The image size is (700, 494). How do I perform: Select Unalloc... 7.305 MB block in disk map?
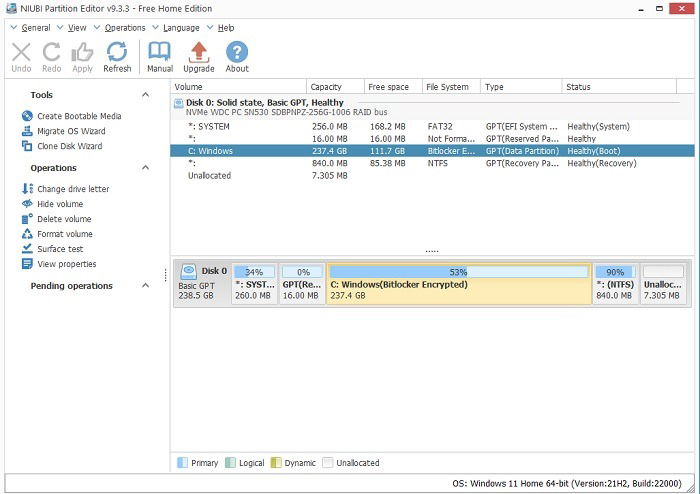pyautogui.click(x=663, y=284)
